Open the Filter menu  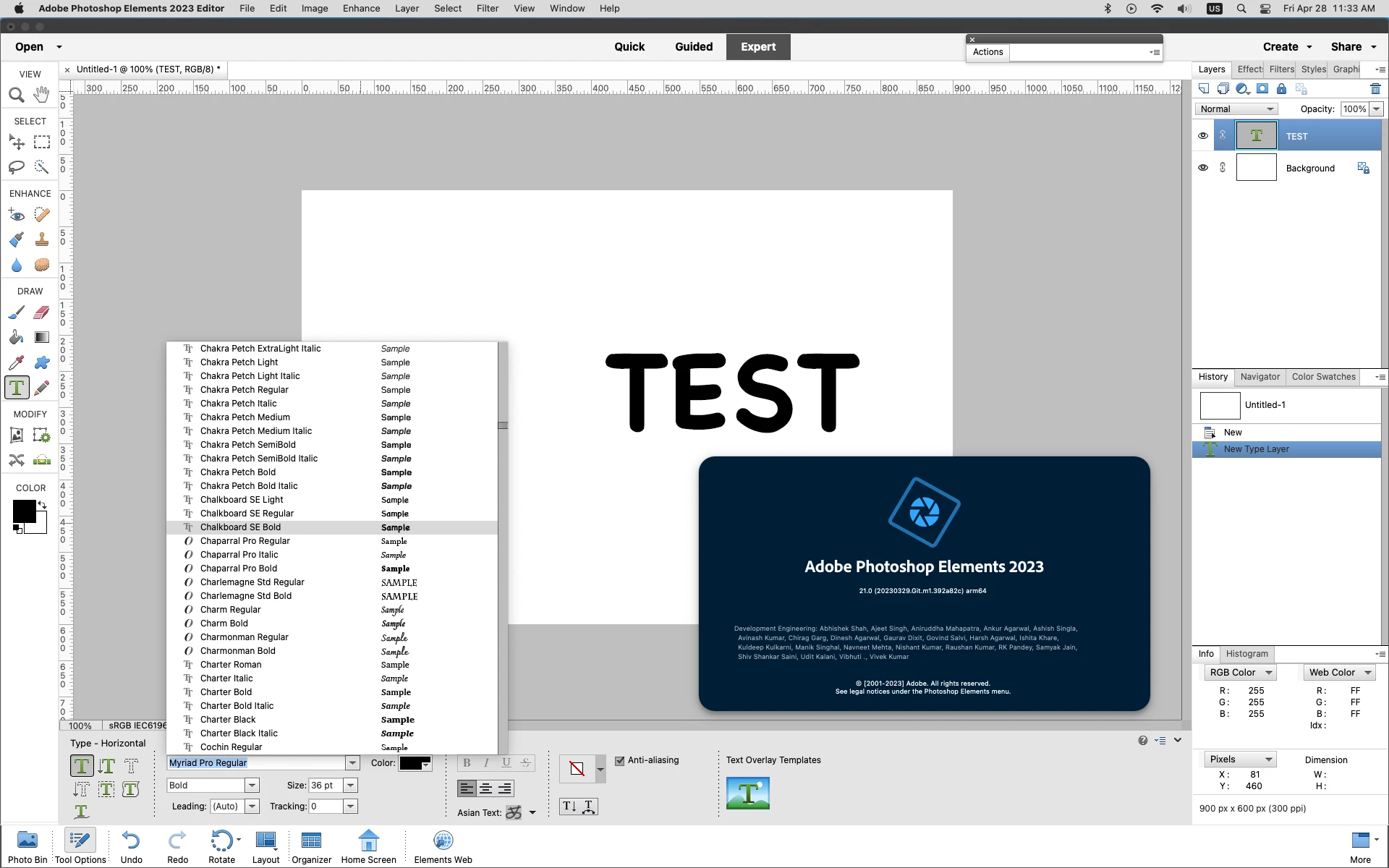(x=487, y=9)
